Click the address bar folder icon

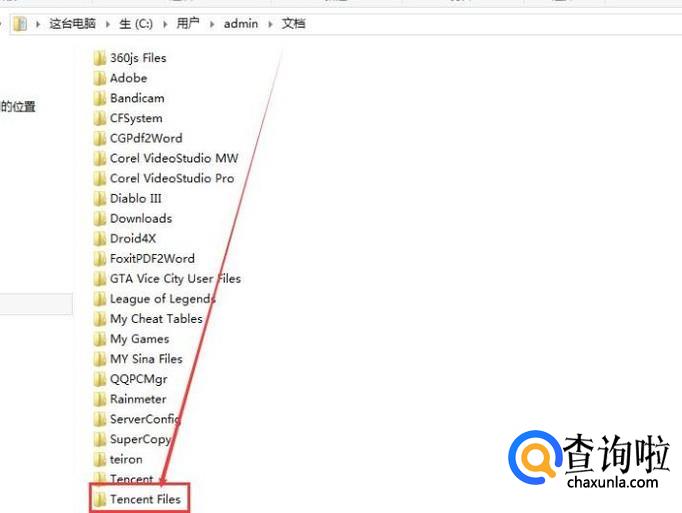(x=20, y=24)
